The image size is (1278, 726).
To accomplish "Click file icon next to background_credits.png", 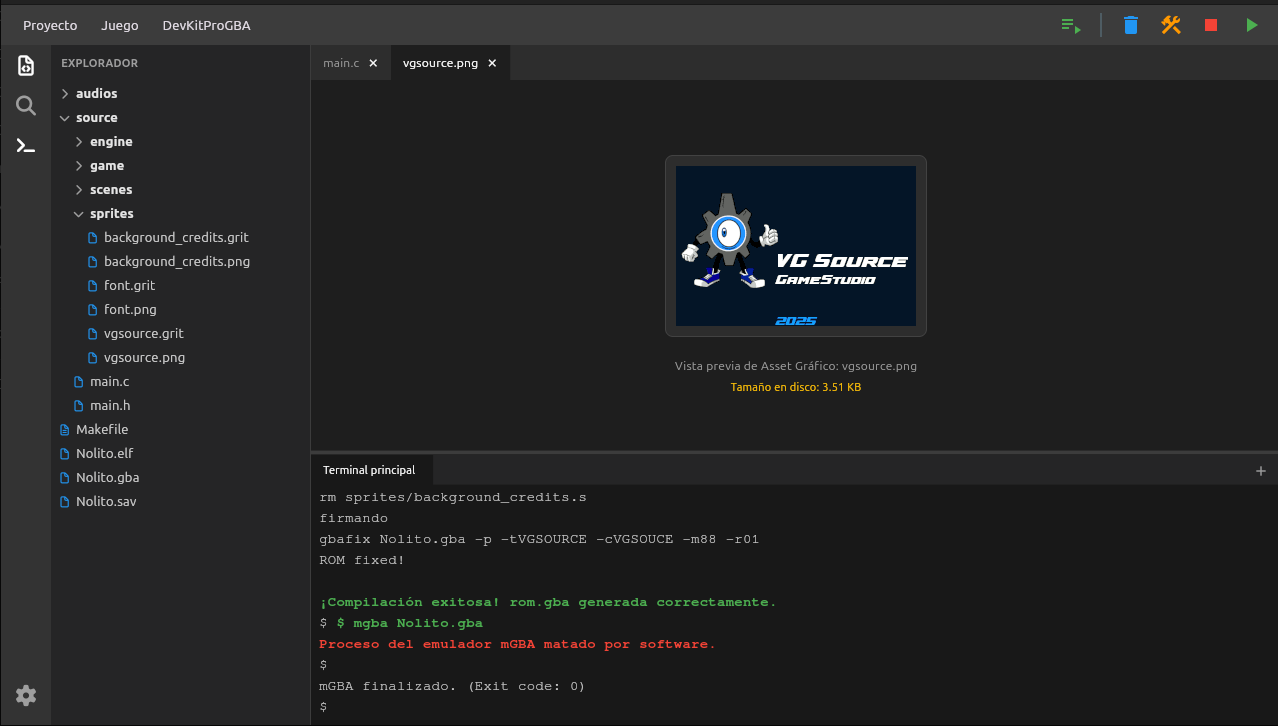I will click(x=93, y=262).
